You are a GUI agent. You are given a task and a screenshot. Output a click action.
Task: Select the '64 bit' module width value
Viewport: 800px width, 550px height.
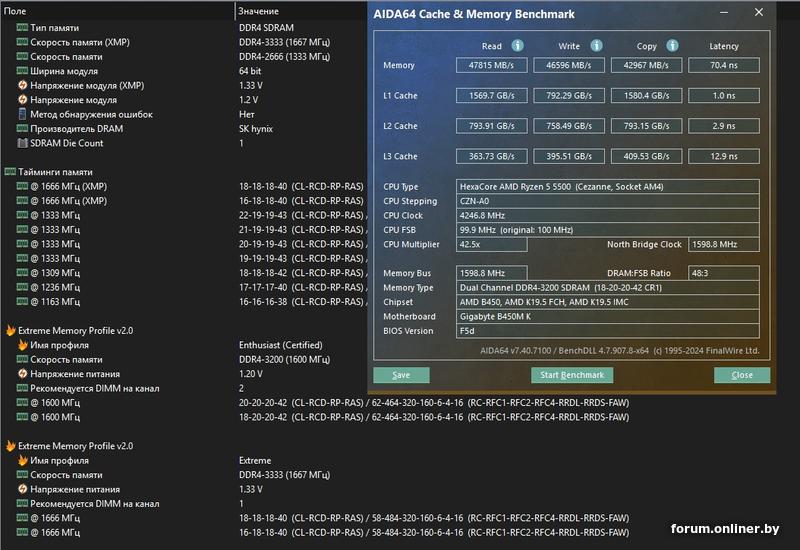click(x=249, y=71)
